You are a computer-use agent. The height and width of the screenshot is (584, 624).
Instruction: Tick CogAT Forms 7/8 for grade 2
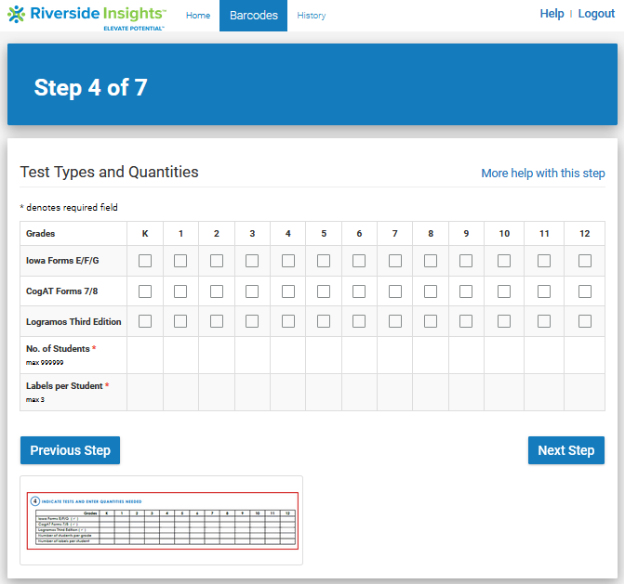click(x=216, y=291)
